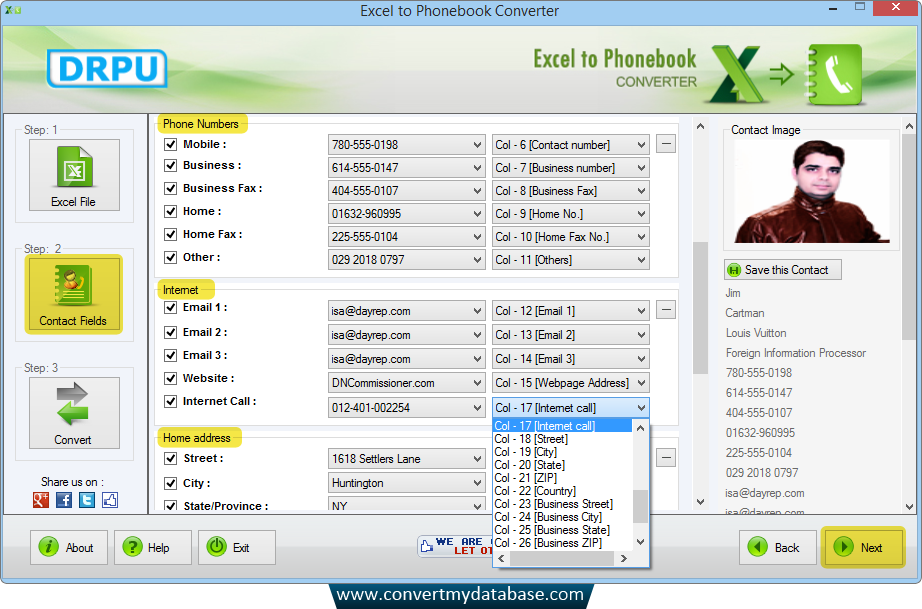Screen dimensions: 922x609
Task: Choose Col - 20 [State] from list
Action: [x=563, y=464]
